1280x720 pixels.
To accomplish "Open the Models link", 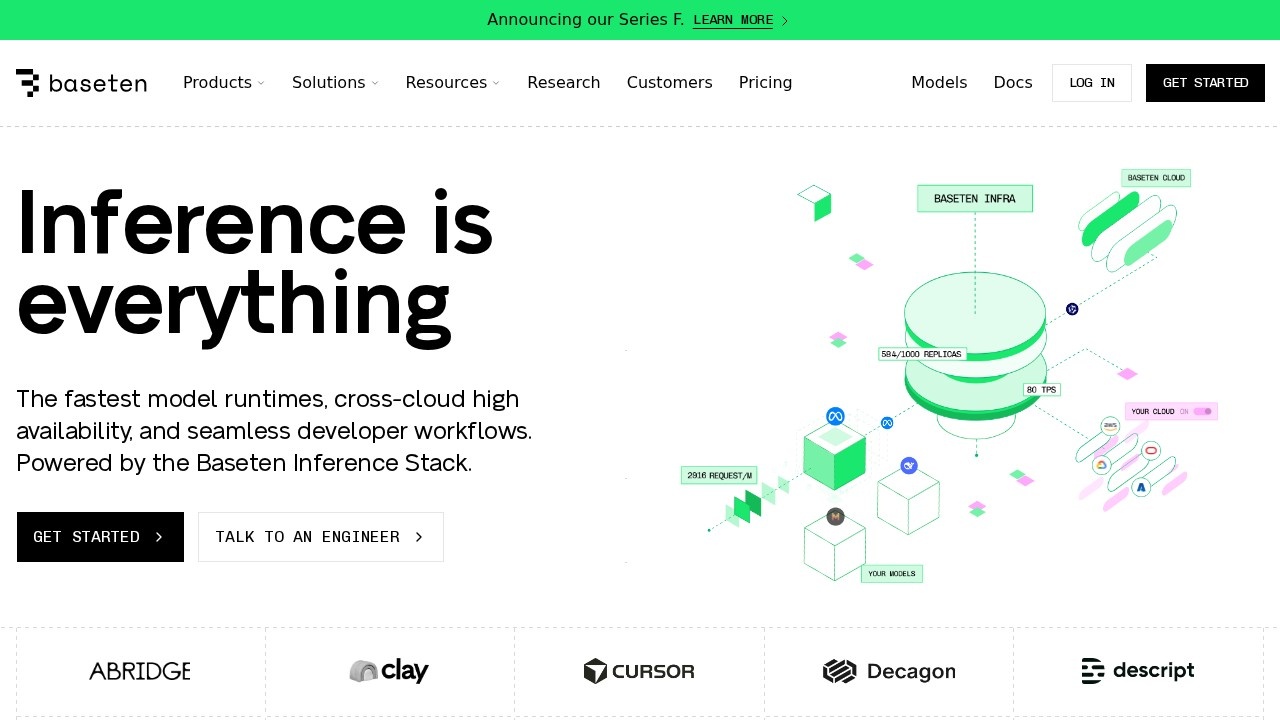I will tap(939, 83).
